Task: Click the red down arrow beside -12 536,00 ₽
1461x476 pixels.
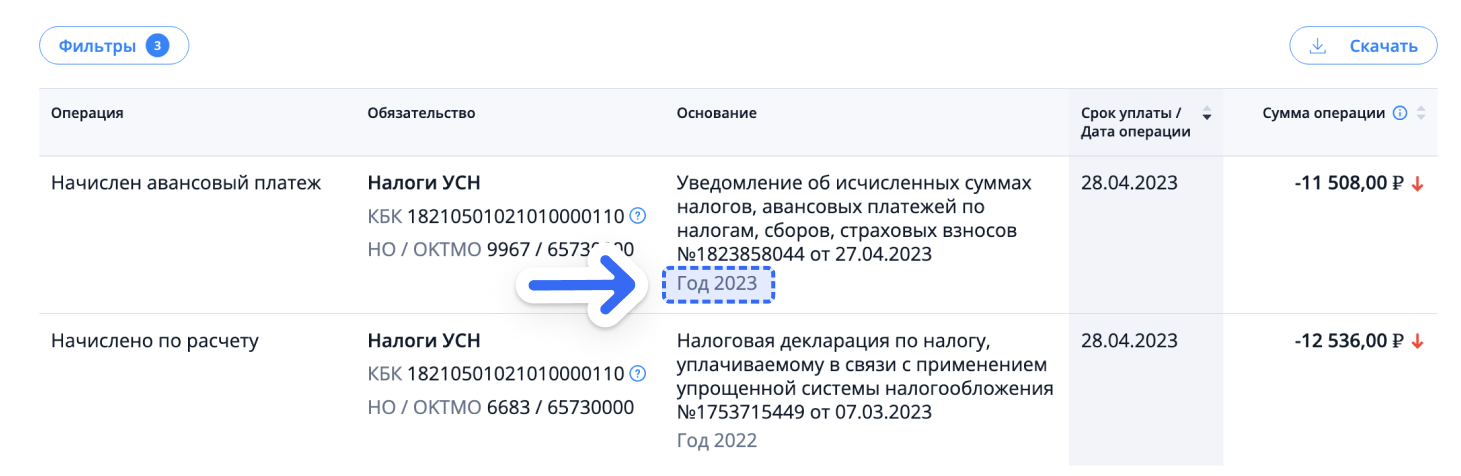Action: [1416, 342]
